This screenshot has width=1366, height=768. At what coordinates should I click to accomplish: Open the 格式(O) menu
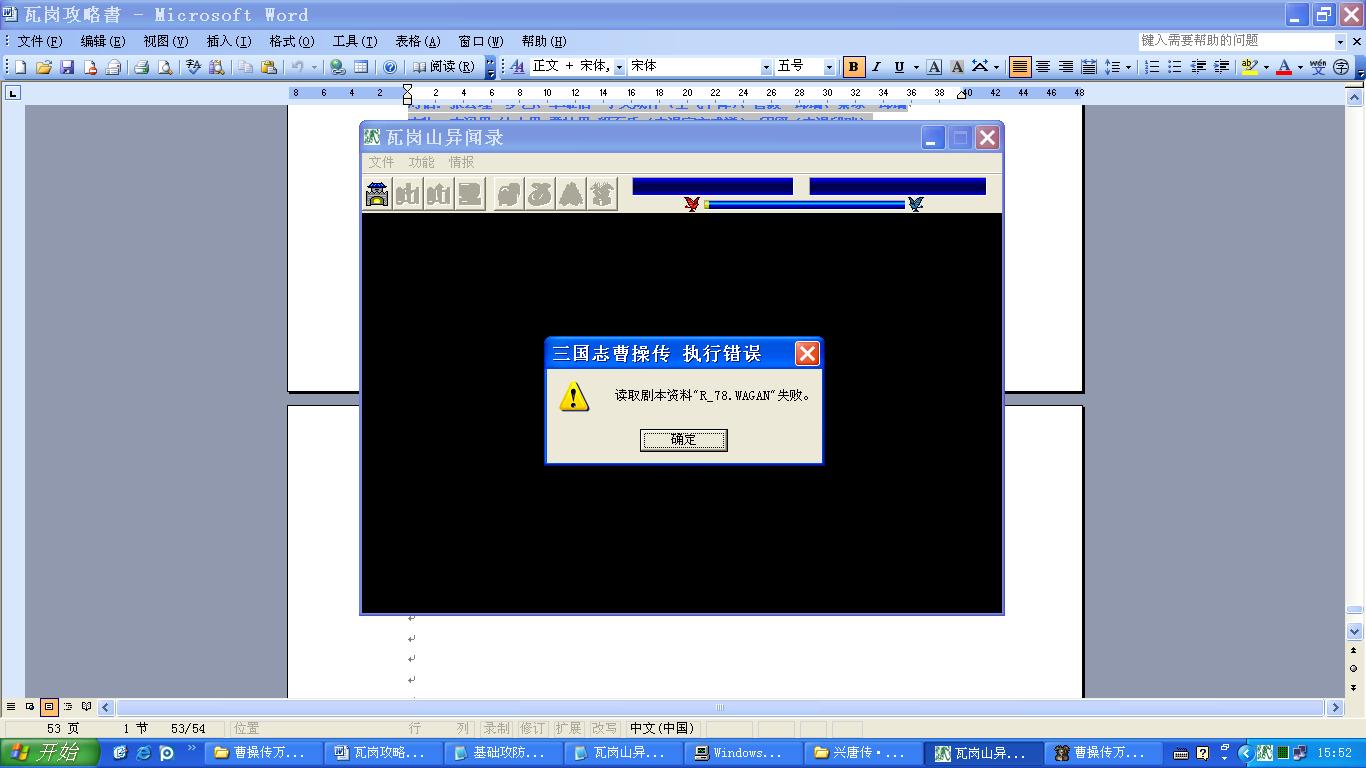(x=291, y=41)
